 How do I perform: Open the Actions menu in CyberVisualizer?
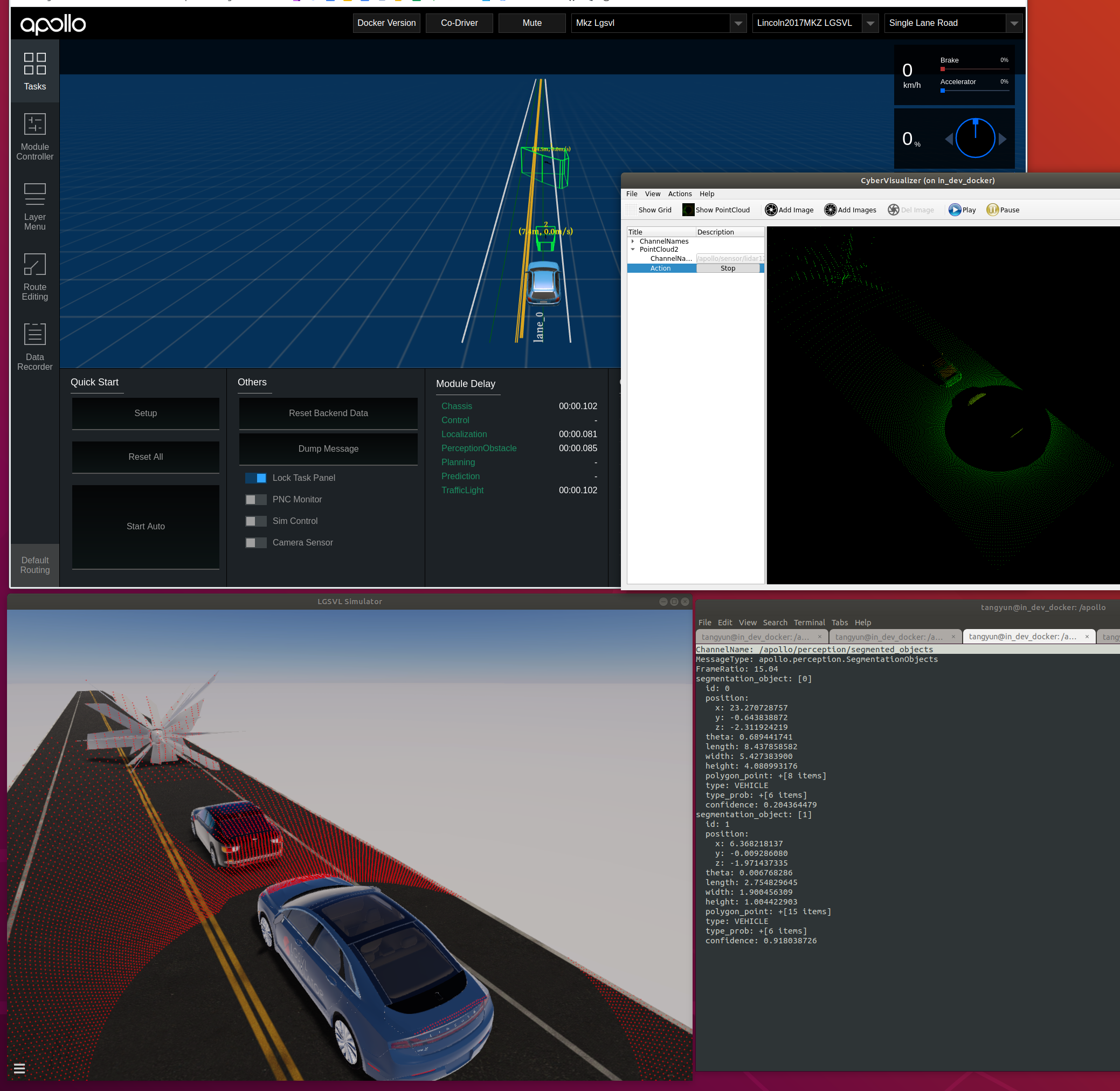click(x=680, y=194)
